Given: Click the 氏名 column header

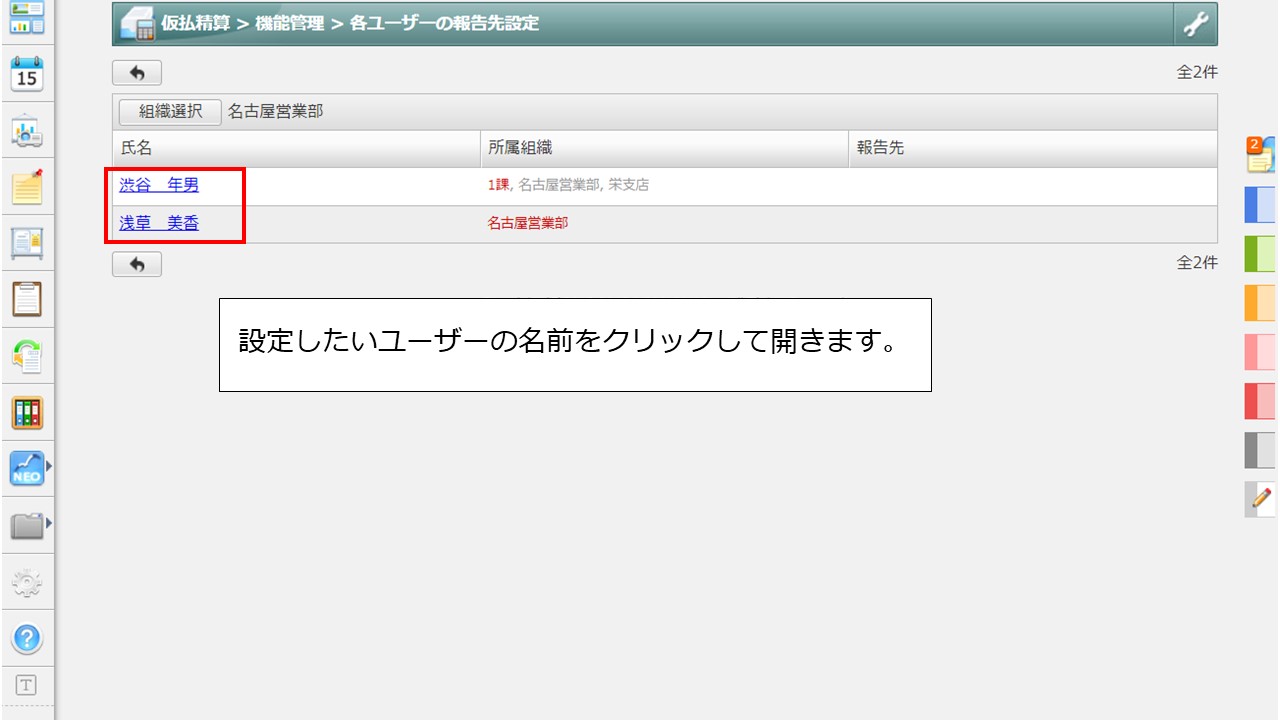Looking at the screenshot, I should 296,148.
